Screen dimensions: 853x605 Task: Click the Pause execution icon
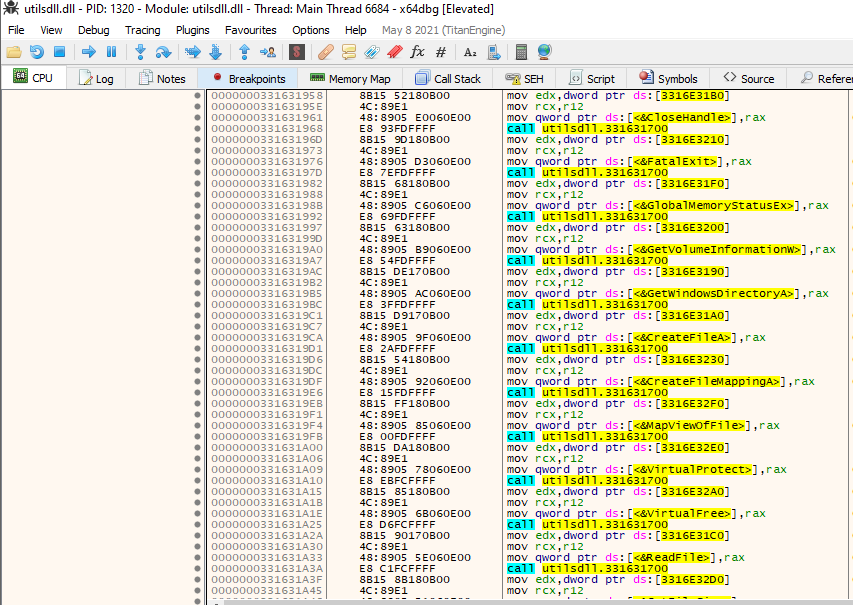click(112, 52)
